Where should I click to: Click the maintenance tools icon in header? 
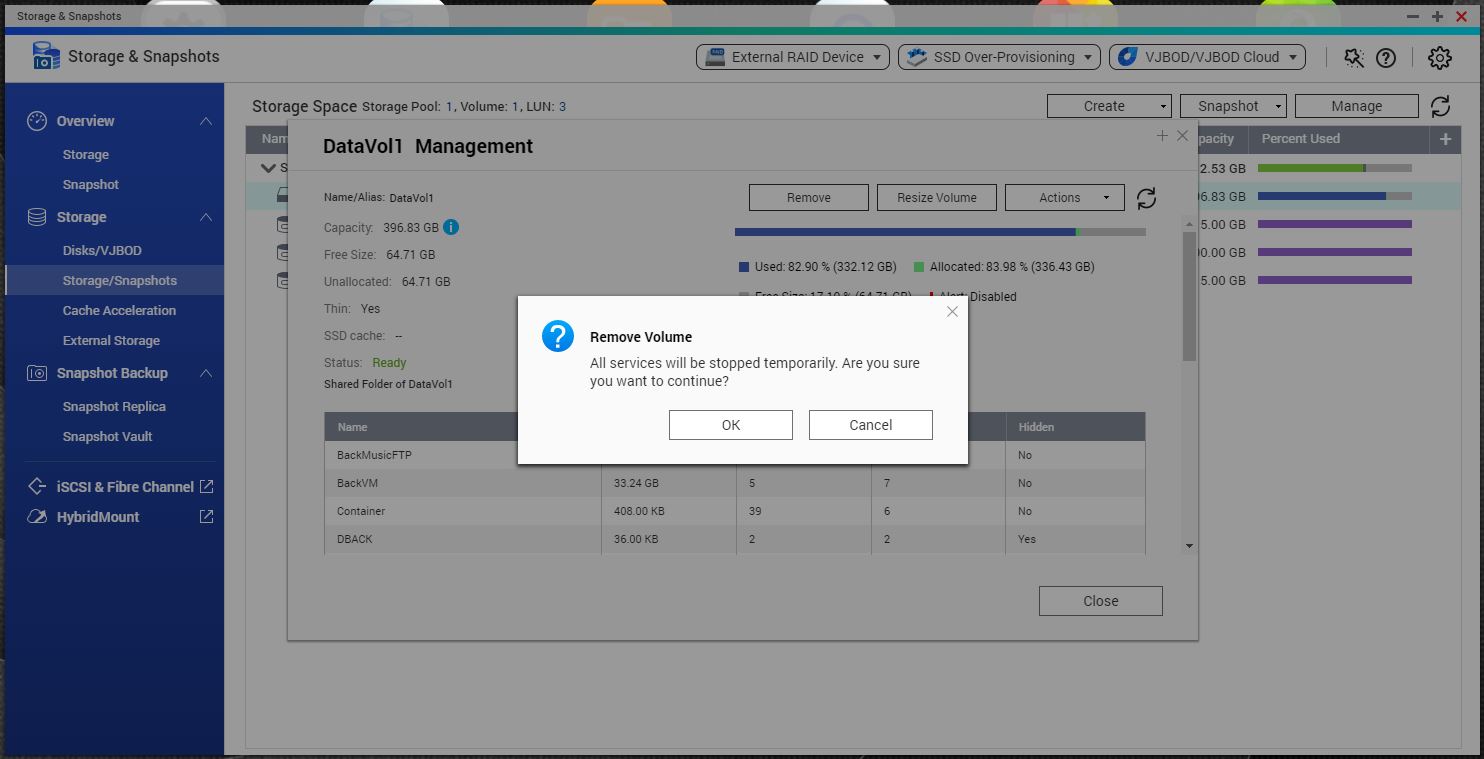click(1354, 58)
